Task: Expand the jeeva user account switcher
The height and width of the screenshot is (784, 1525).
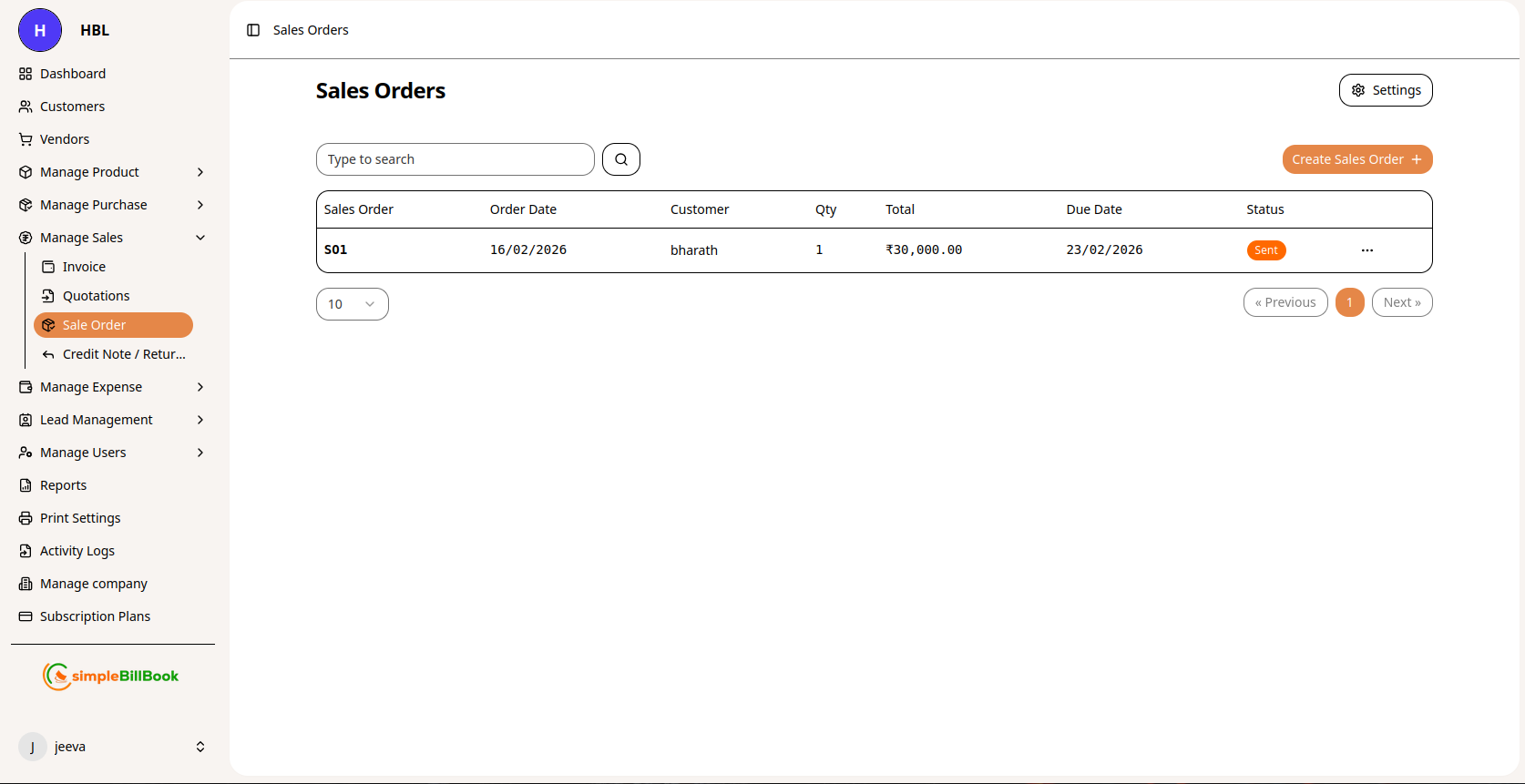Action: pyautogui.click(x=200, y=747)
